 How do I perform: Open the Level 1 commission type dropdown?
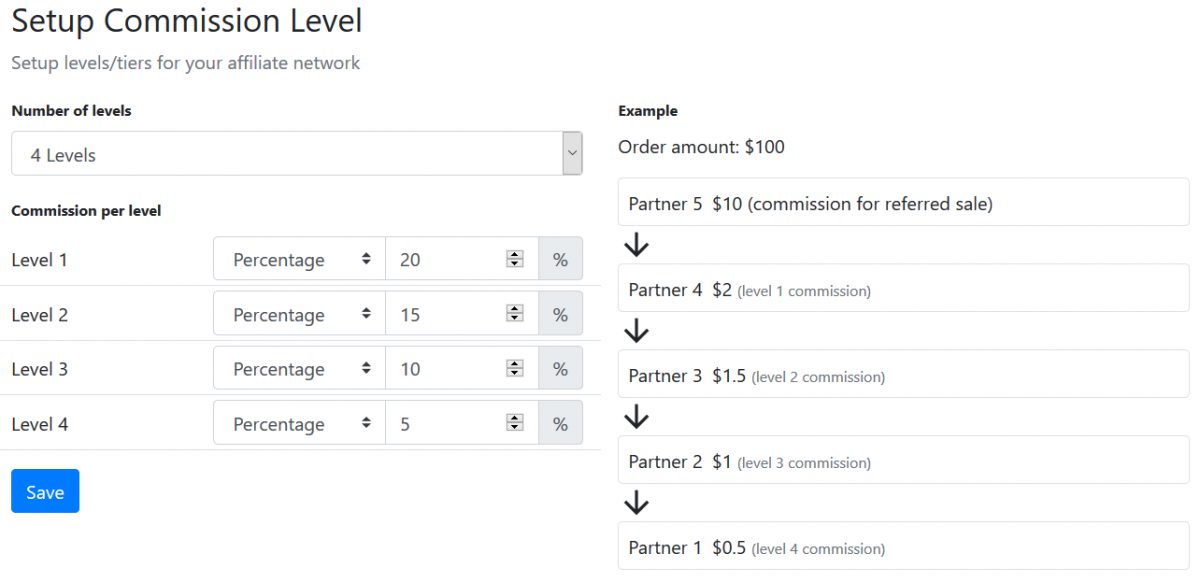pyautogui.click(x=298, y=258)
